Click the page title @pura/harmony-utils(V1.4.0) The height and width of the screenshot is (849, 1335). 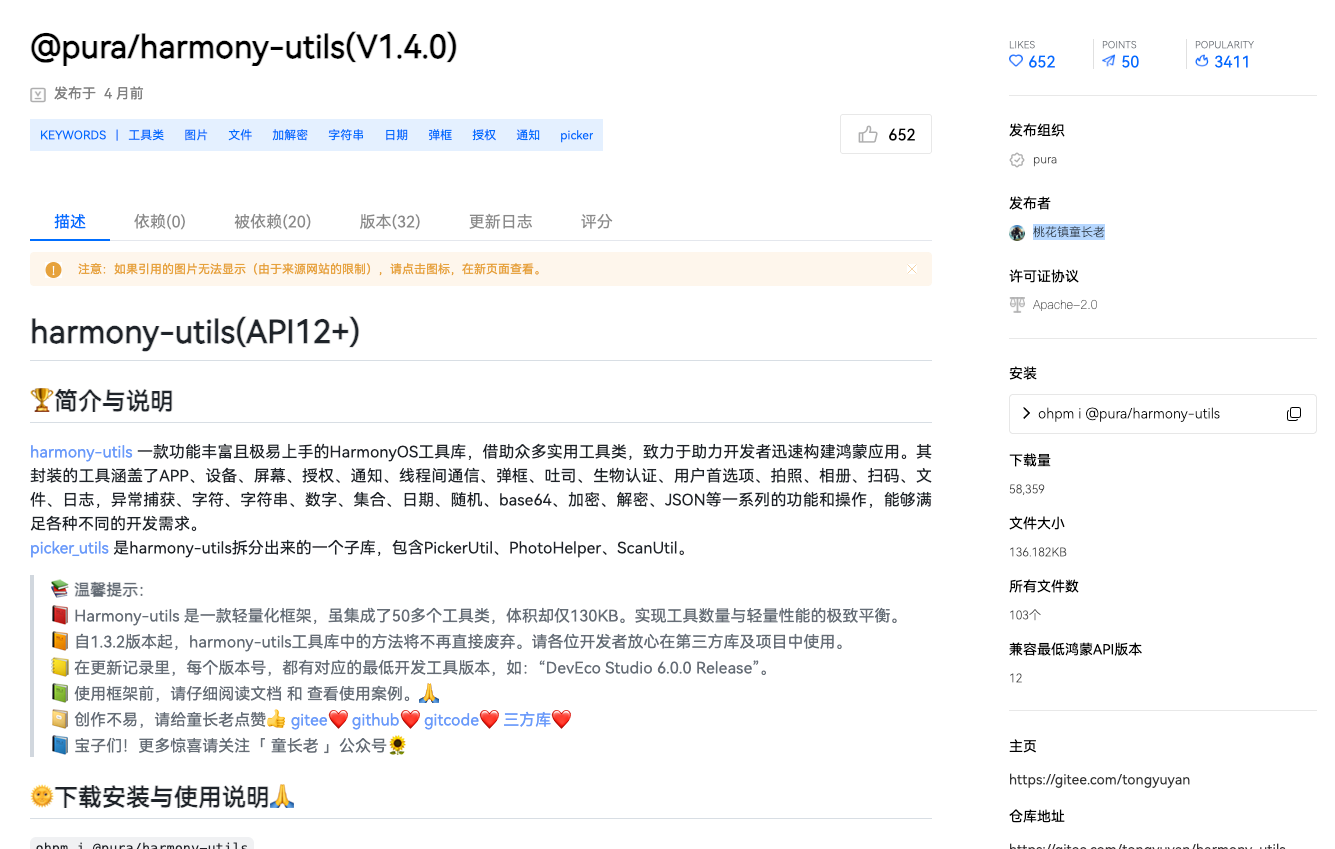[x=244, y=47]
